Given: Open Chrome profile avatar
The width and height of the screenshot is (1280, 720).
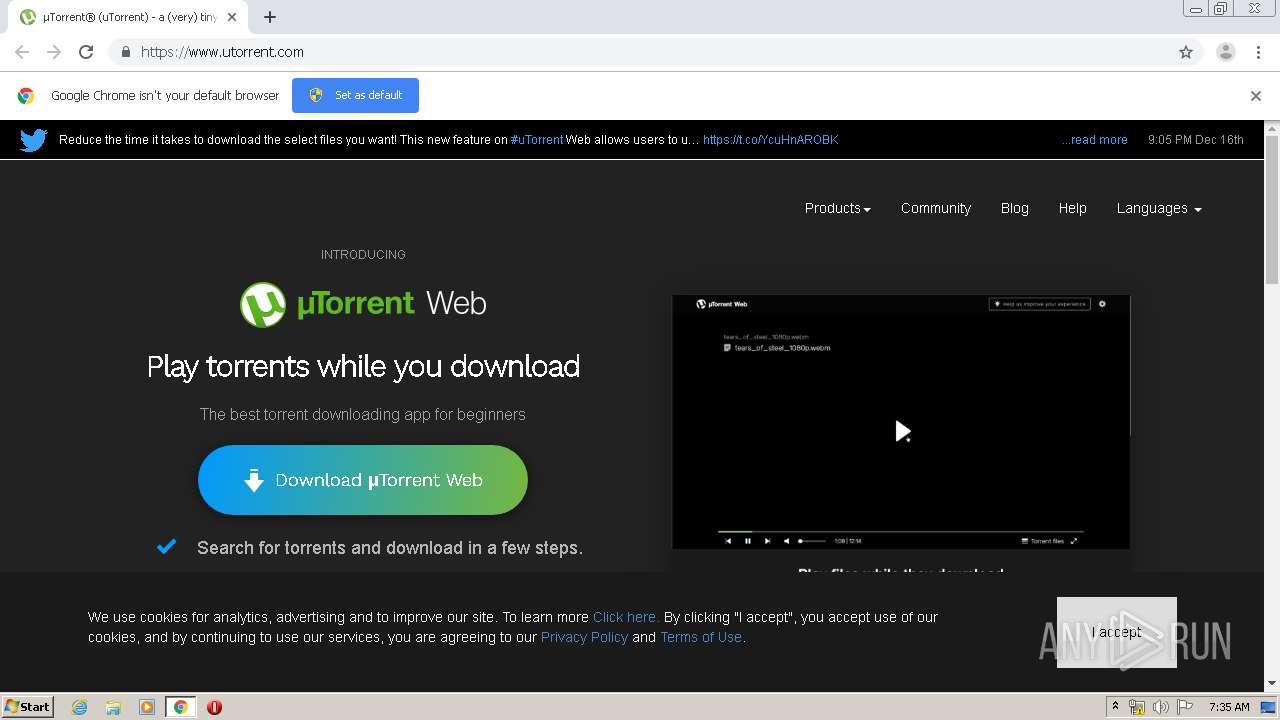Looking at the screenshot, I should point(1226,52).
